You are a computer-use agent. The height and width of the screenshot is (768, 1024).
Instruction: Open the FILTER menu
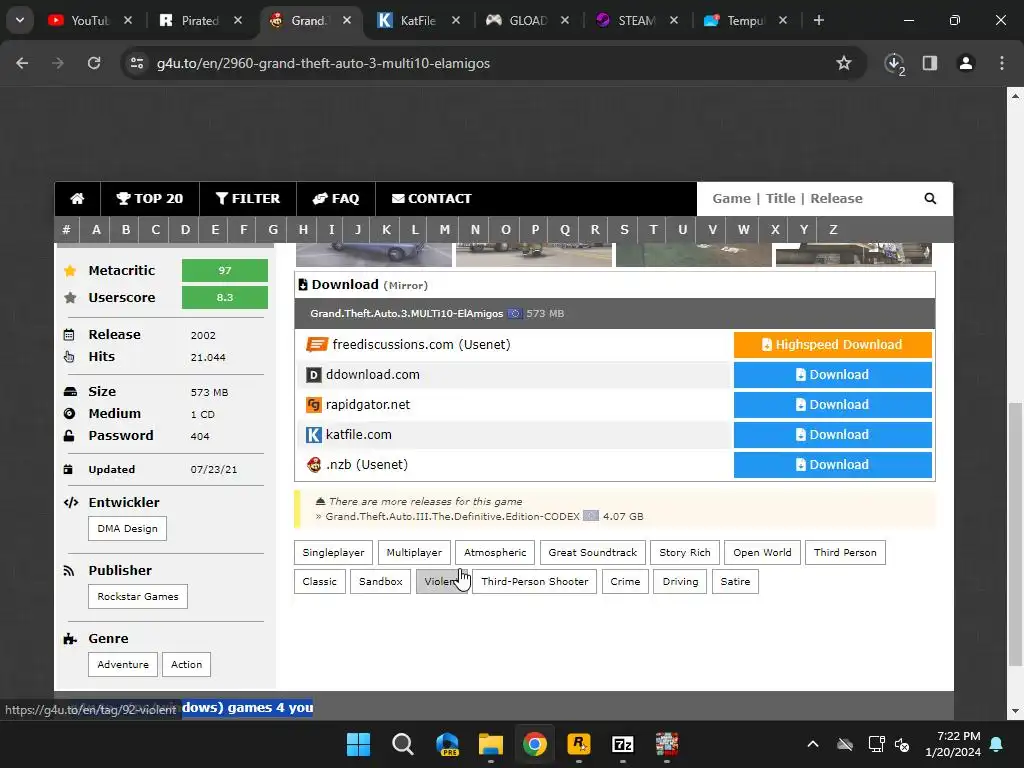click(248, 199)
